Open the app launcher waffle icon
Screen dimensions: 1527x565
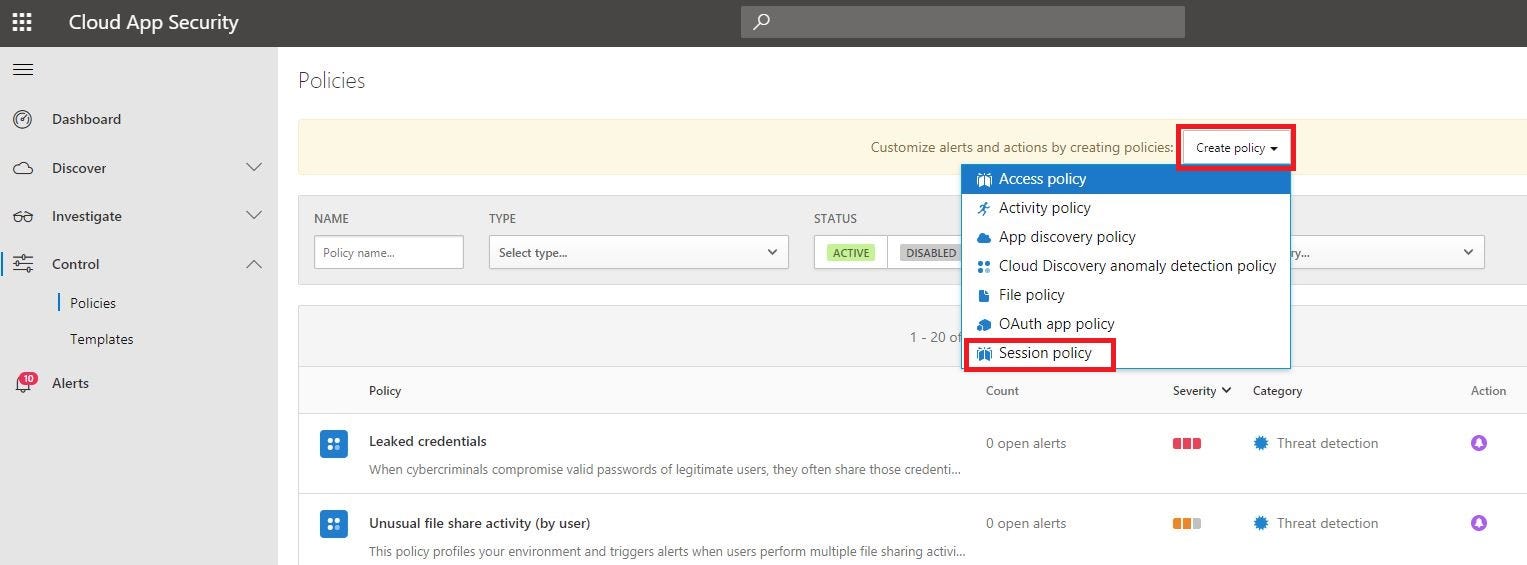(x=22, y=22)
